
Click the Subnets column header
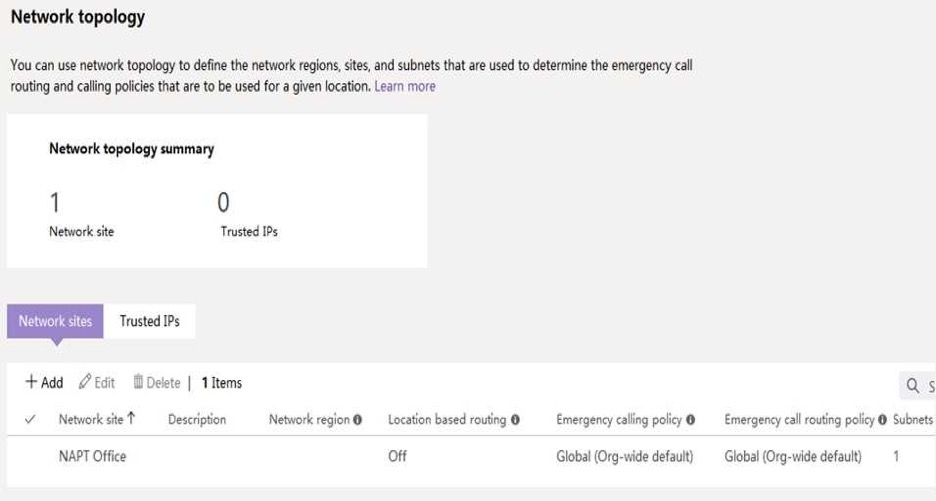pyautogui.click(x=913, y=420)
